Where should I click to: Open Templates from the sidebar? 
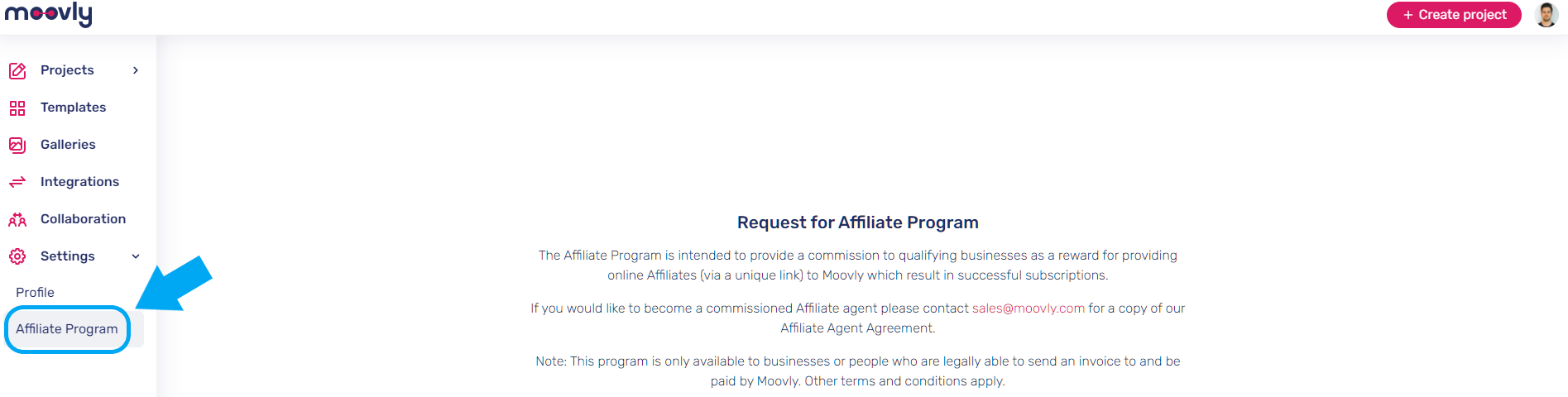click(x=73, y=108)
